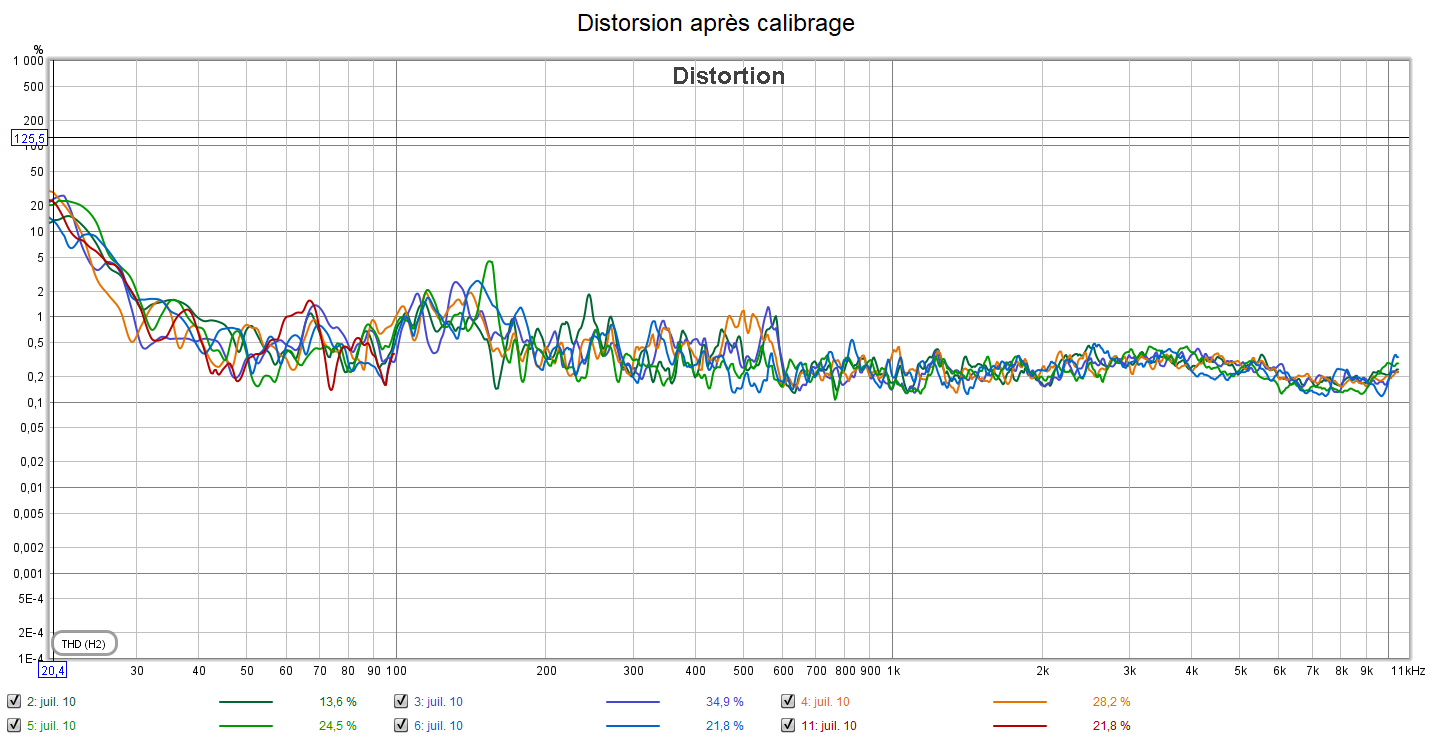The image size is (1433, 740).
Task: Uncheck the '11: juil. 10' red trace
Action: coord(788,725)
